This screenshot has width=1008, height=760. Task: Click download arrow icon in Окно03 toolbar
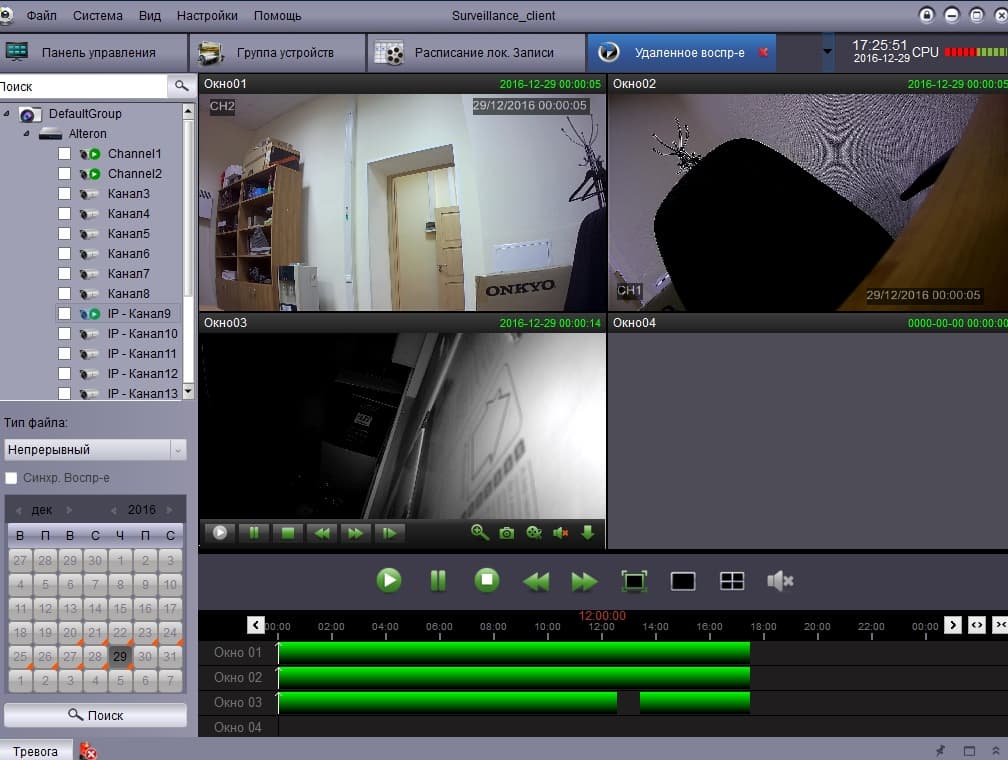click(x=588, y=532)
